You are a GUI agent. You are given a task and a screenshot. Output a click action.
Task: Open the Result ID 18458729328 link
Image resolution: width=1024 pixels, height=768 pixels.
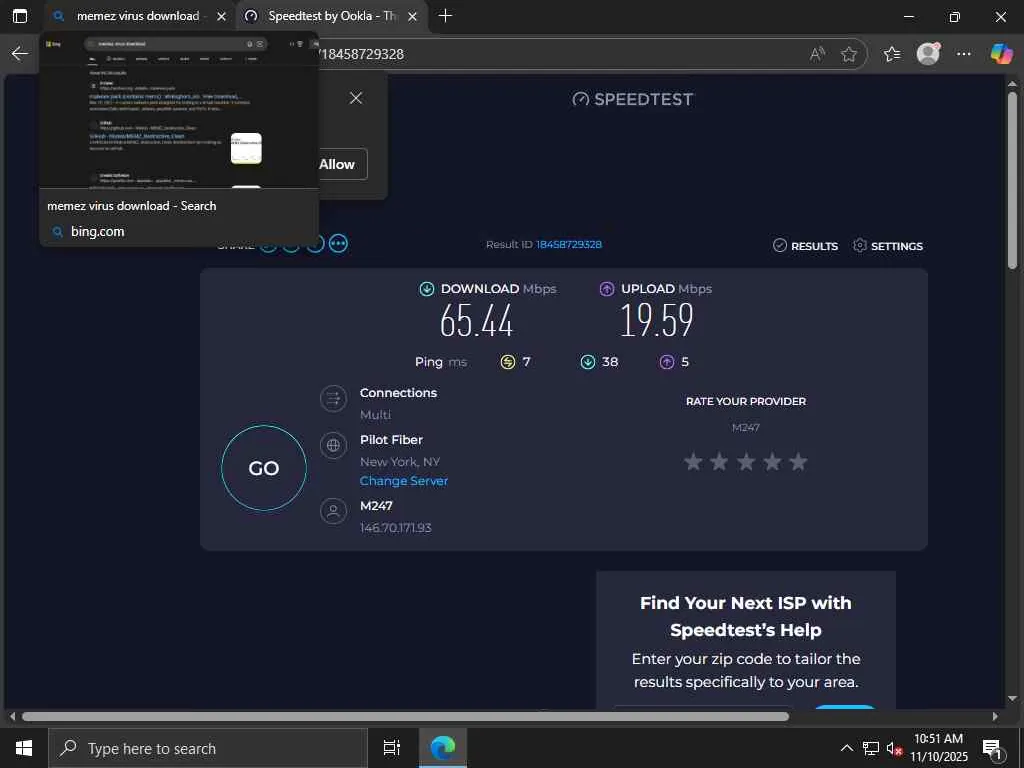click(569, 244)
